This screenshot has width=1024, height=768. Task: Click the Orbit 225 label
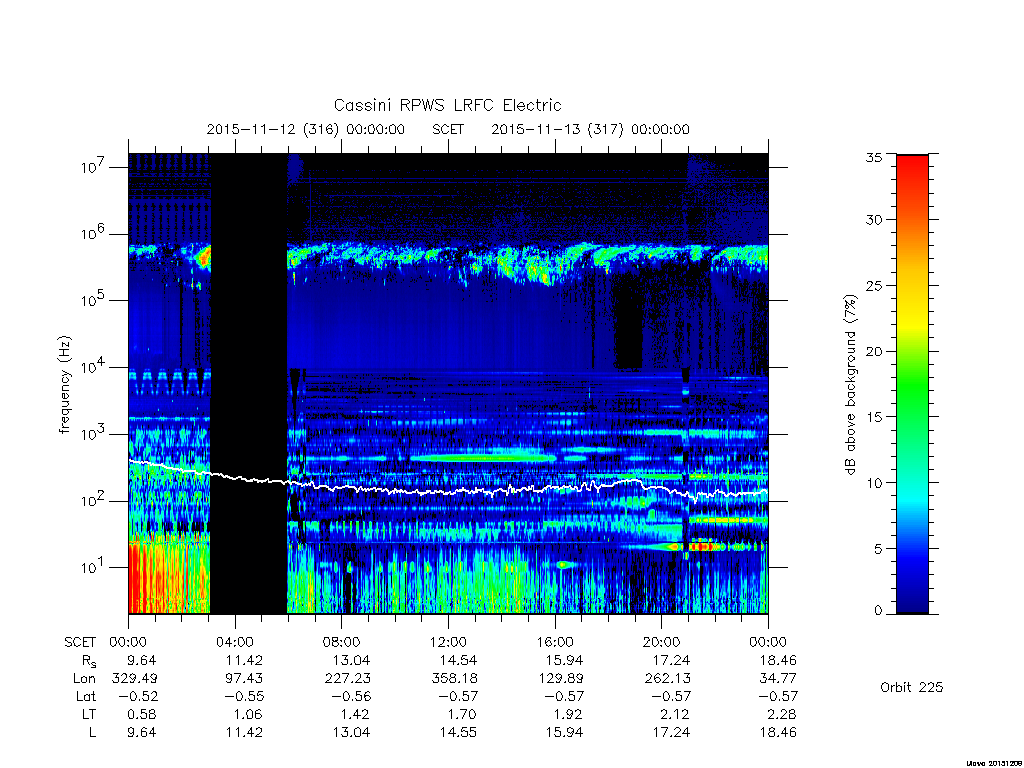pos(911,687)
